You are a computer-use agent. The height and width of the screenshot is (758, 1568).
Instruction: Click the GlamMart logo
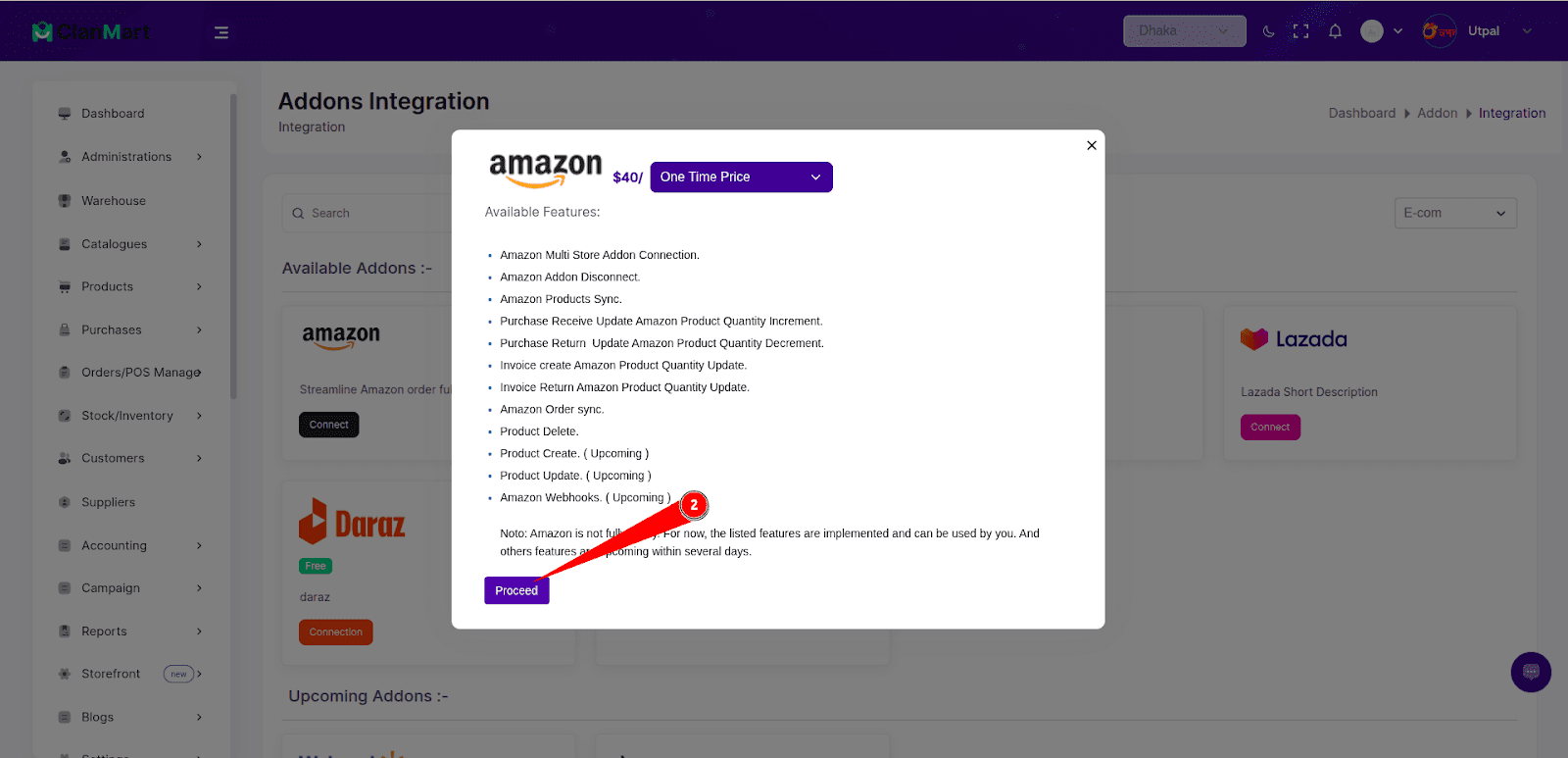(x=91, y=31)
